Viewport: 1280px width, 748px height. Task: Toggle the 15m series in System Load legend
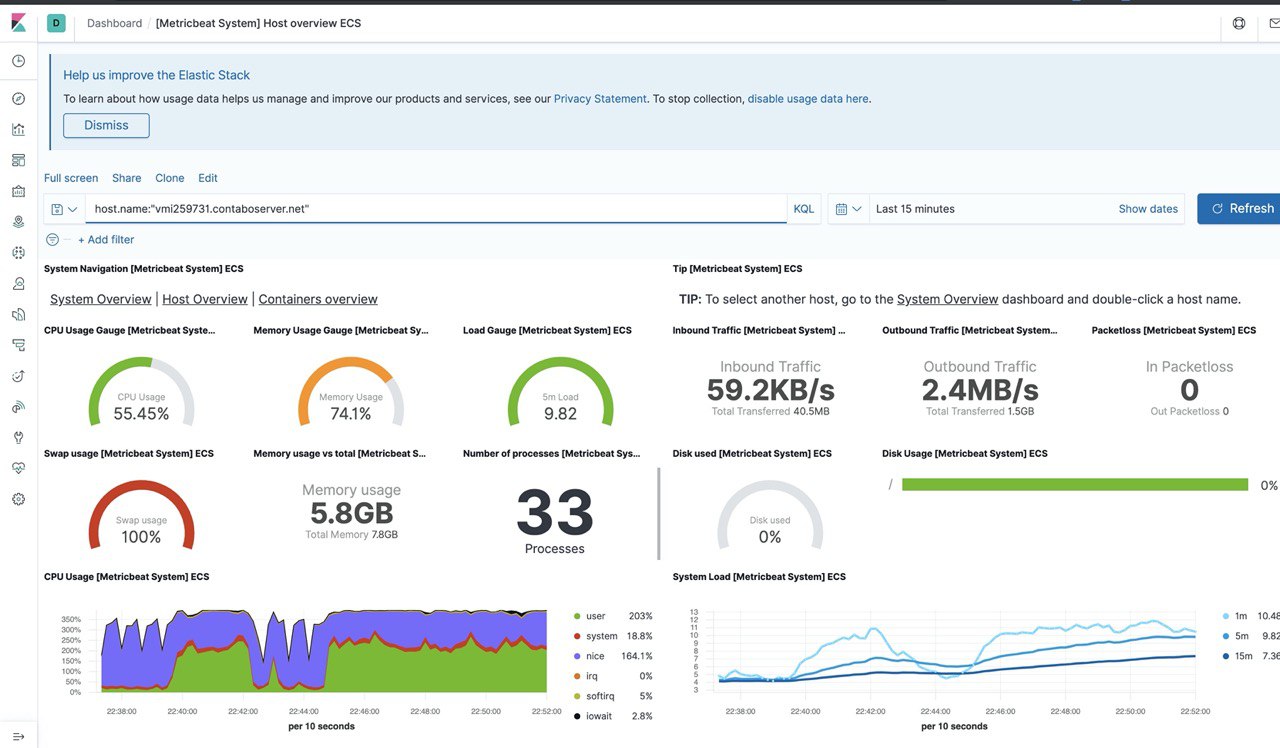[x=1243, y=656]
